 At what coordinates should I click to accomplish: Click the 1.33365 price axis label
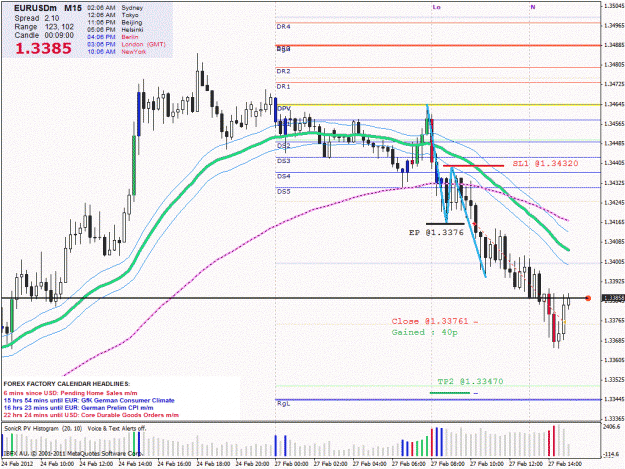point(614,419)
